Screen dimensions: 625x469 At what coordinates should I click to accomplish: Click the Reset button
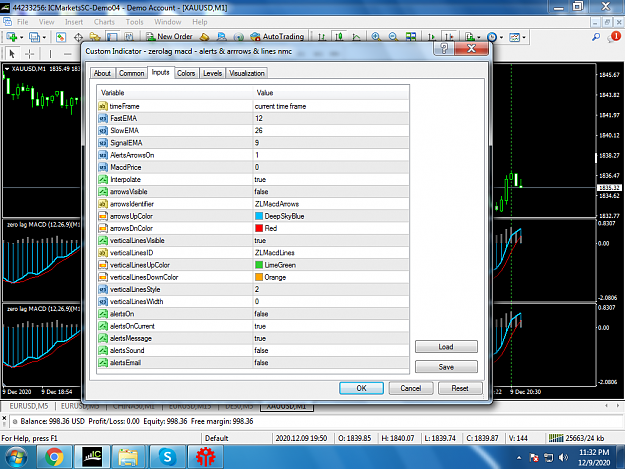click(460, 388)
